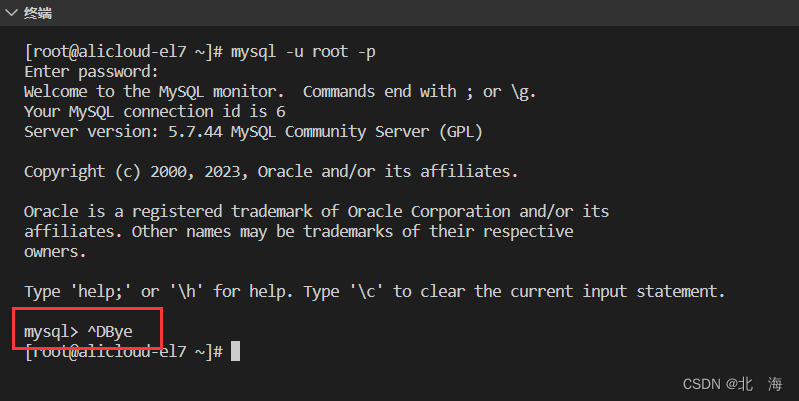Click the 'Welcome to the MySQL monitor' line
Viewport: 799px width, 401px height.
click(280, 92)
